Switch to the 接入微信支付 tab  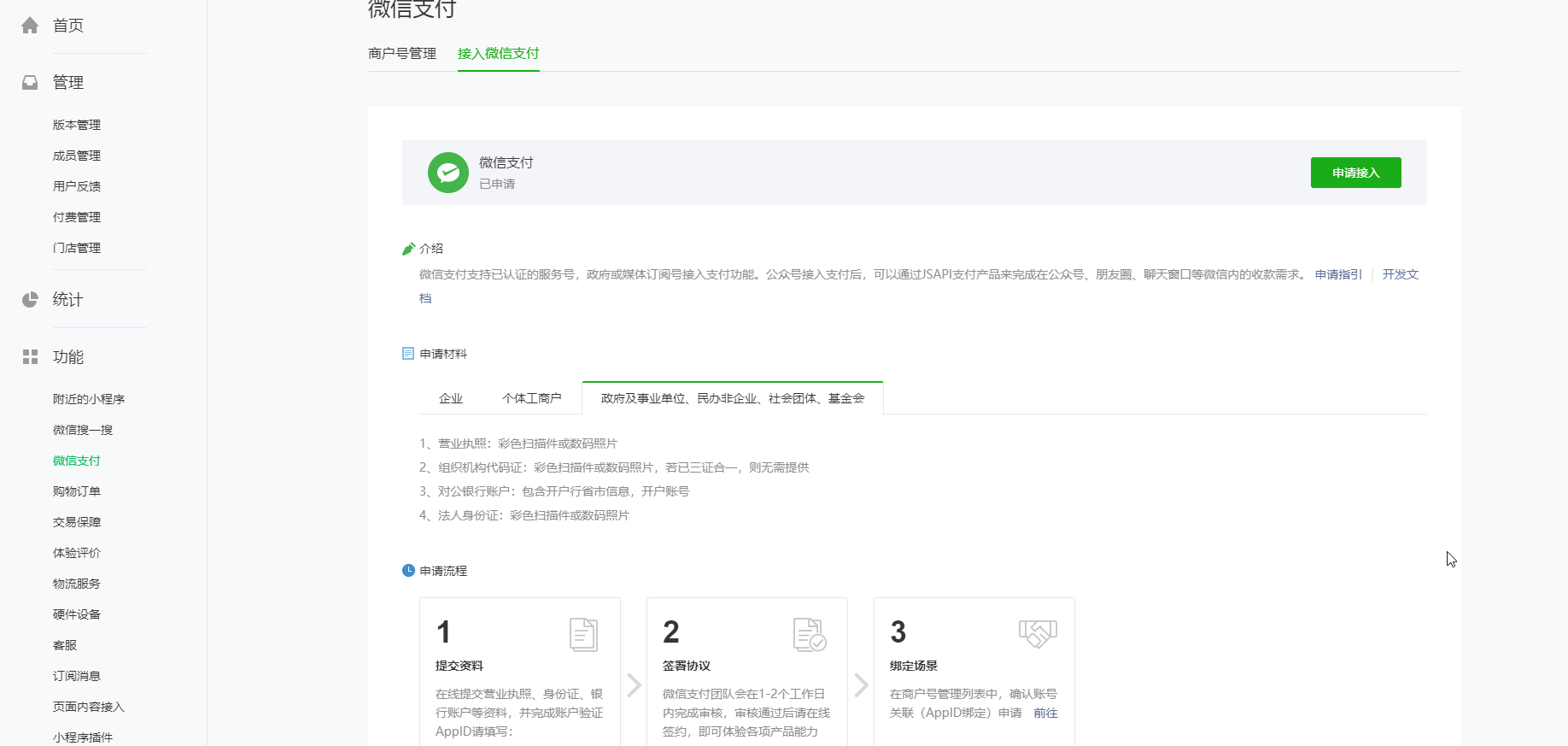pyautogui.click(x=499, y=53)
